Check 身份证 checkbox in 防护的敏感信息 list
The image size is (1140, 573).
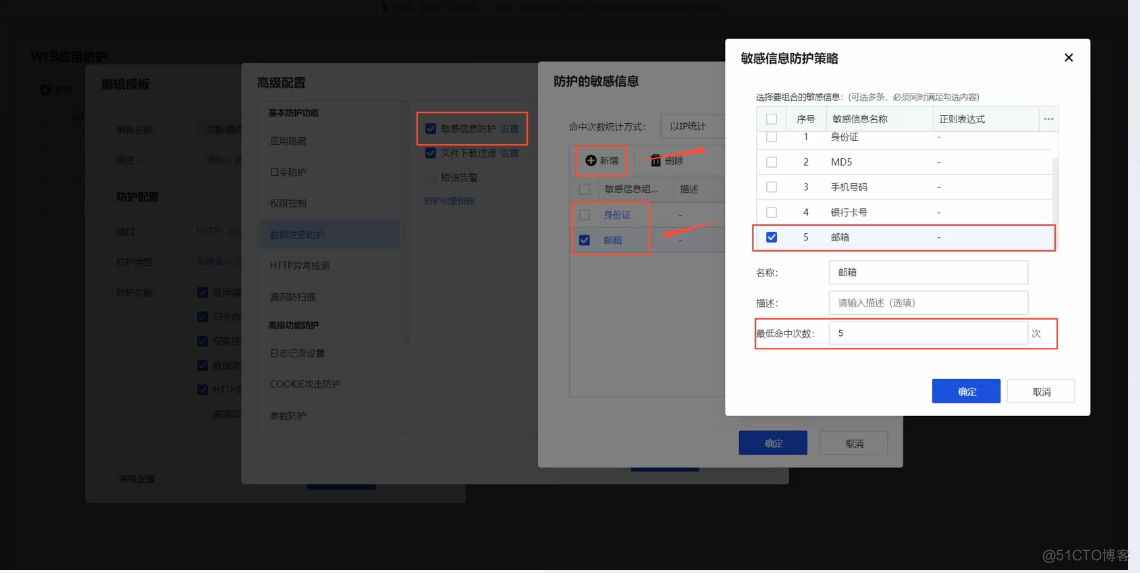[x=585, y=215]
